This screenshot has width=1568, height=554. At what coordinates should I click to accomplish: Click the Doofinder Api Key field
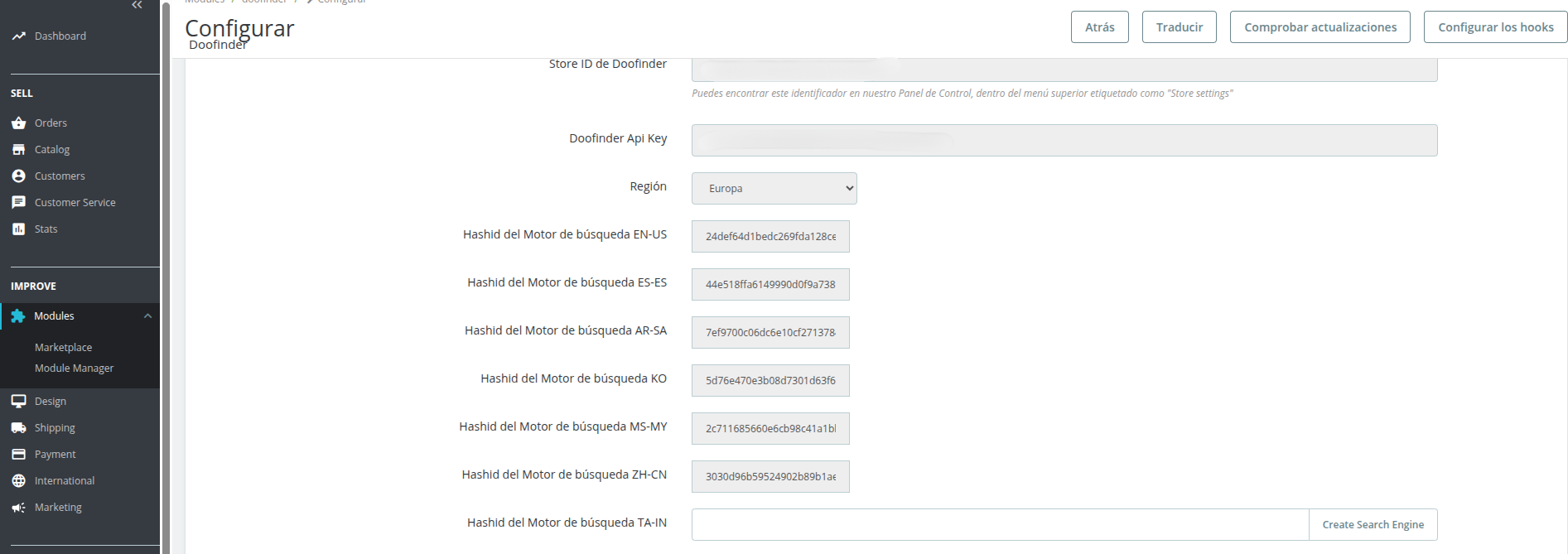point(1064,141)
